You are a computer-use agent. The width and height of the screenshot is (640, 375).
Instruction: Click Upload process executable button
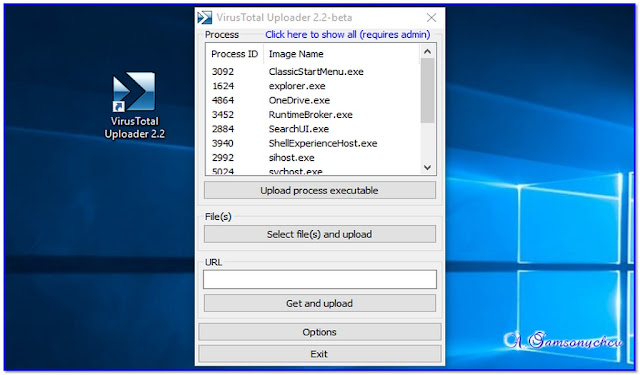[x=320, y=191]
